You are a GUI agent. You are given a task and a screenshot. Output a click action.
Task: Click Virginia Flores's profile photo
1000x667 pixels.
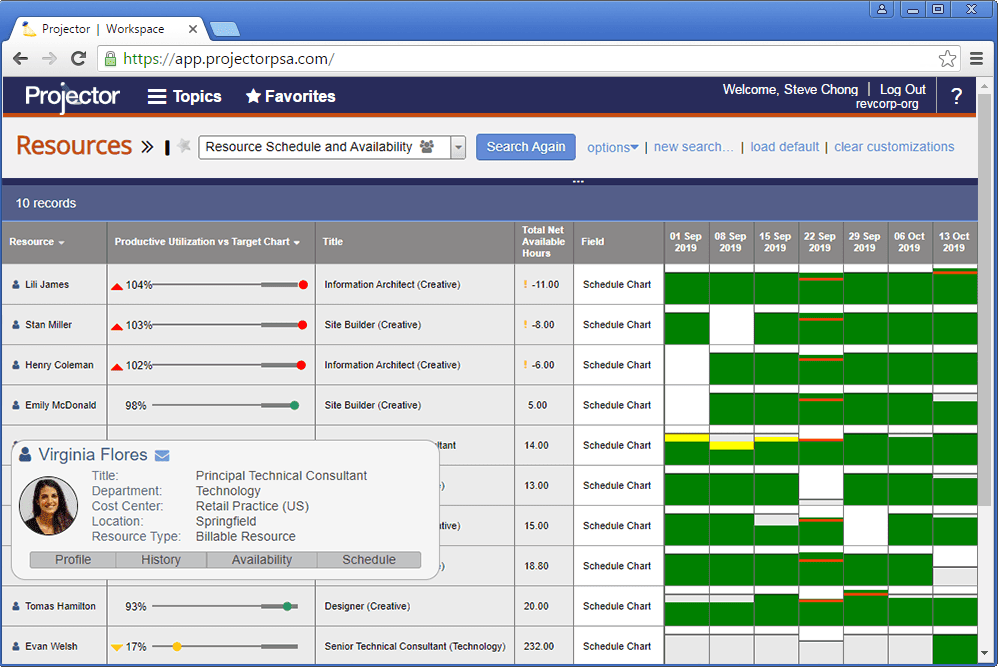coord(49,506)
